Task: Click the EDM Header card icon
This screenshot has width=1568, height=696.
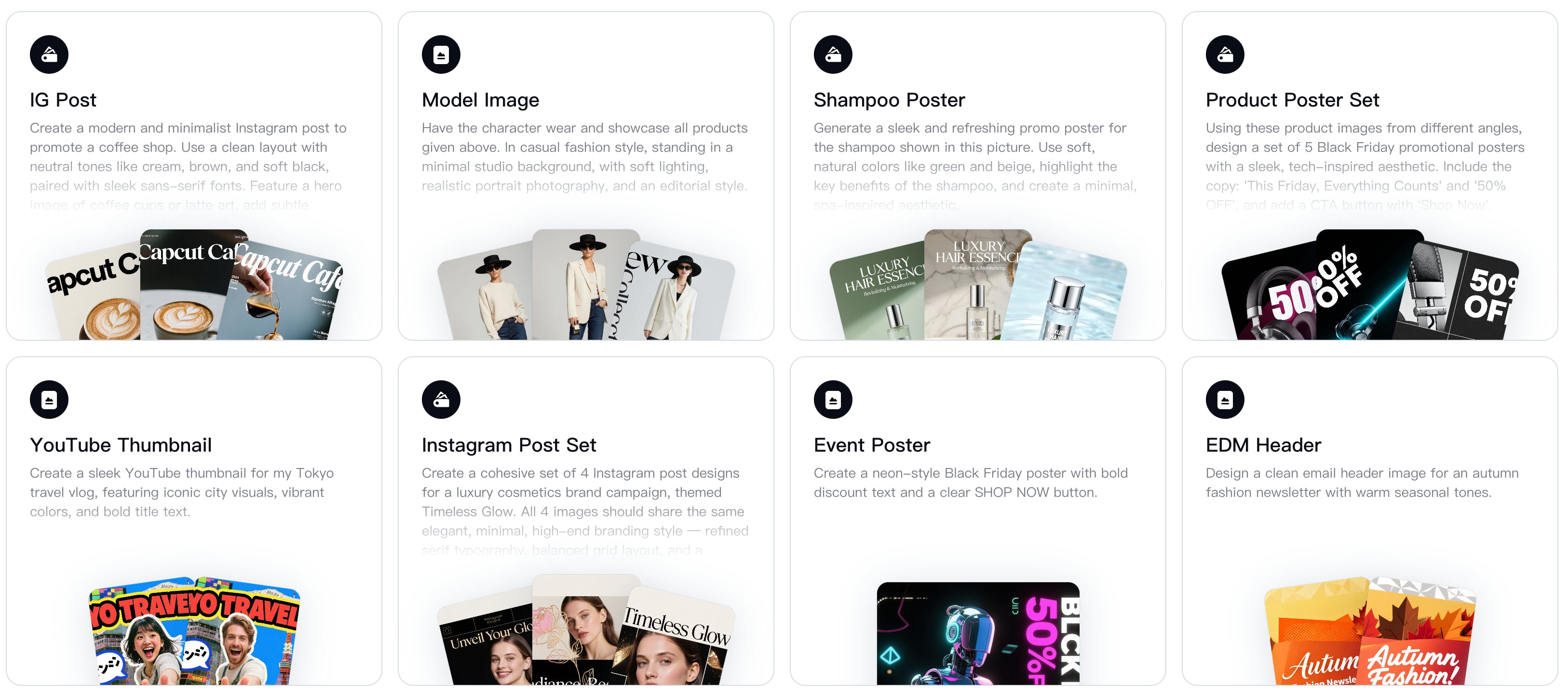Action: (x=1225, y=399)
